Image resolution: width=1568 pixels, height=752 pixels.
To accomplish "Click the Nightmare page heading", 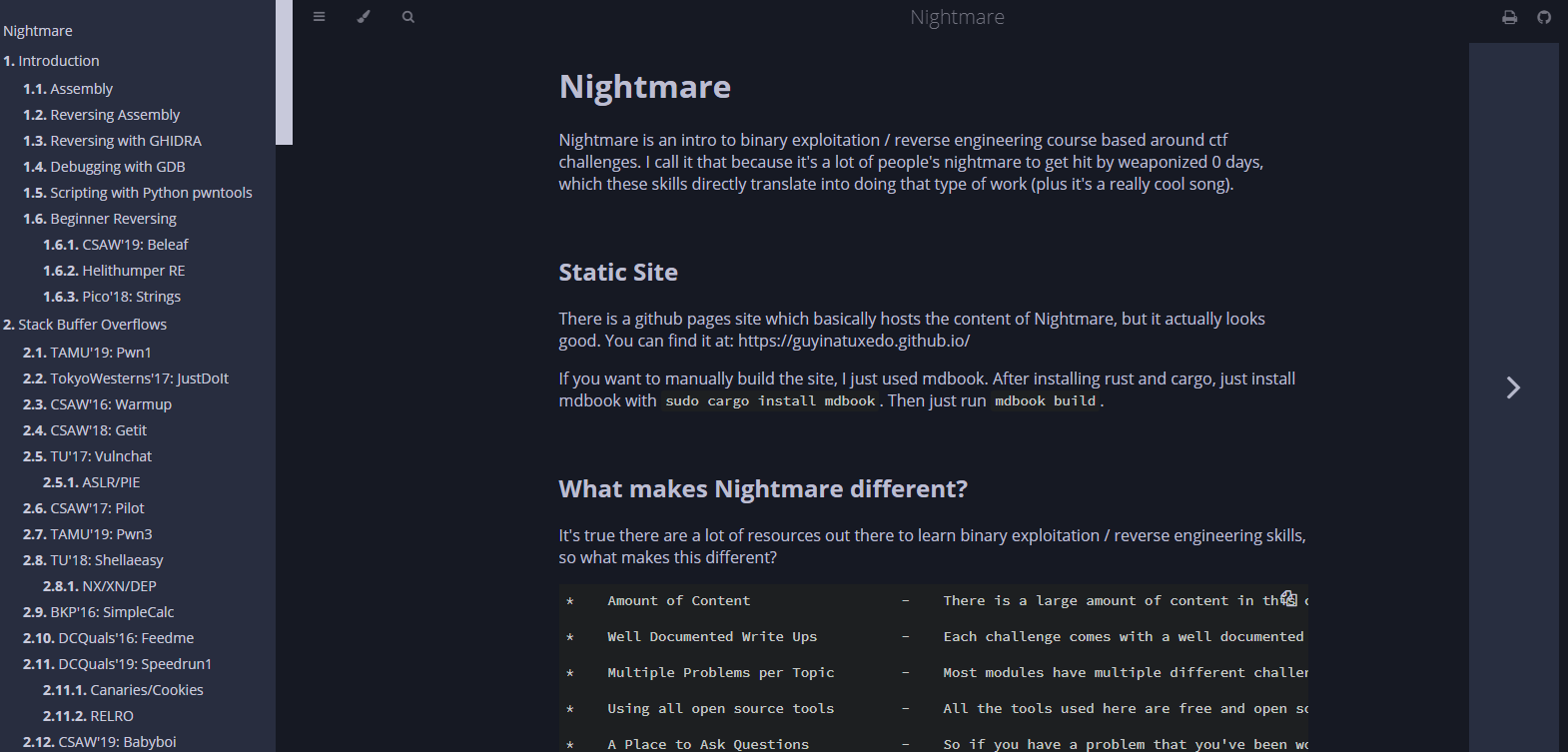I will tap(645, 87).
